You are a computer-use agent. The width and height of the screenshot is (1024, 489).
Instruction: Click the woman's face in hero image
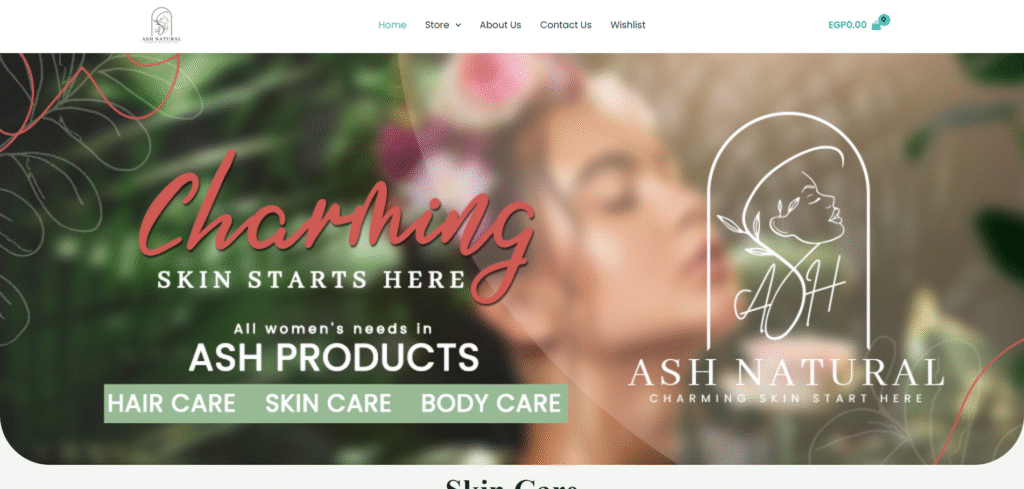[x=627, y=222]
